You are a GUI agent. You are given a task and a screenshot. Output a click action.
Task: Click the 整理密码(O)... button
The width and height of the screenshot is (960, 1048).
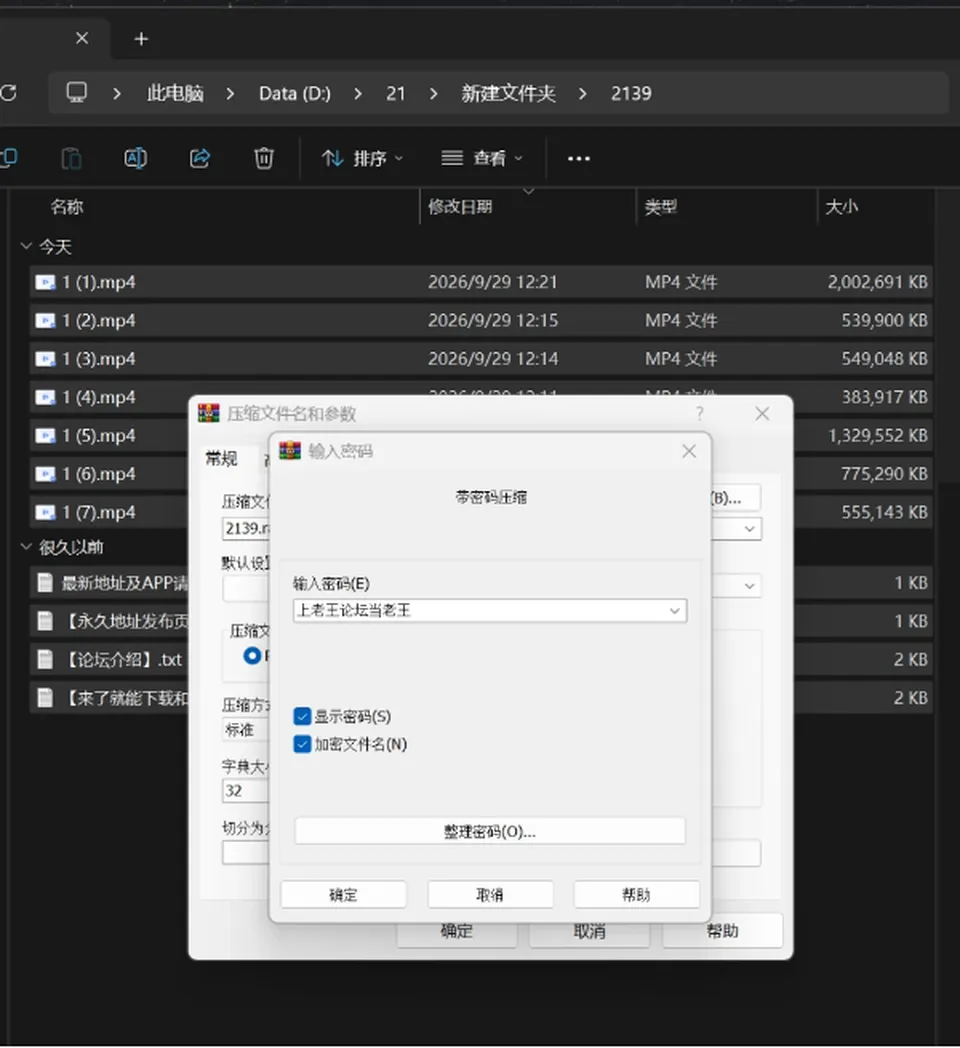(x=490, y=831)
